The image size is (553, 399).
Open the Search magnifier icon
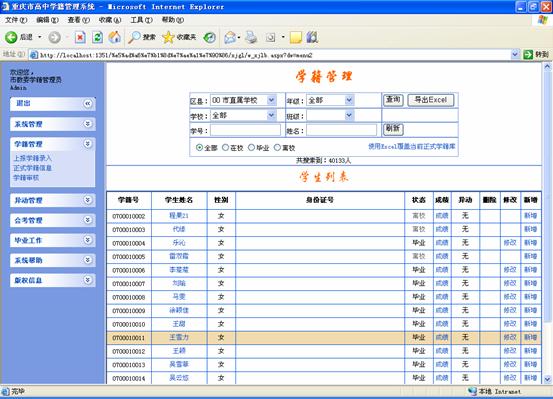pyautogui.click(x=134, y=37)
